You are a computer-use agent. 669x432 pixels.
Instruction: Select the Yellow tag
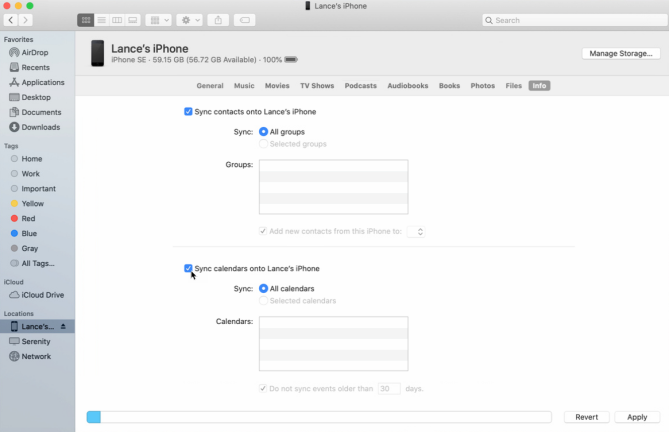point(27,203)
